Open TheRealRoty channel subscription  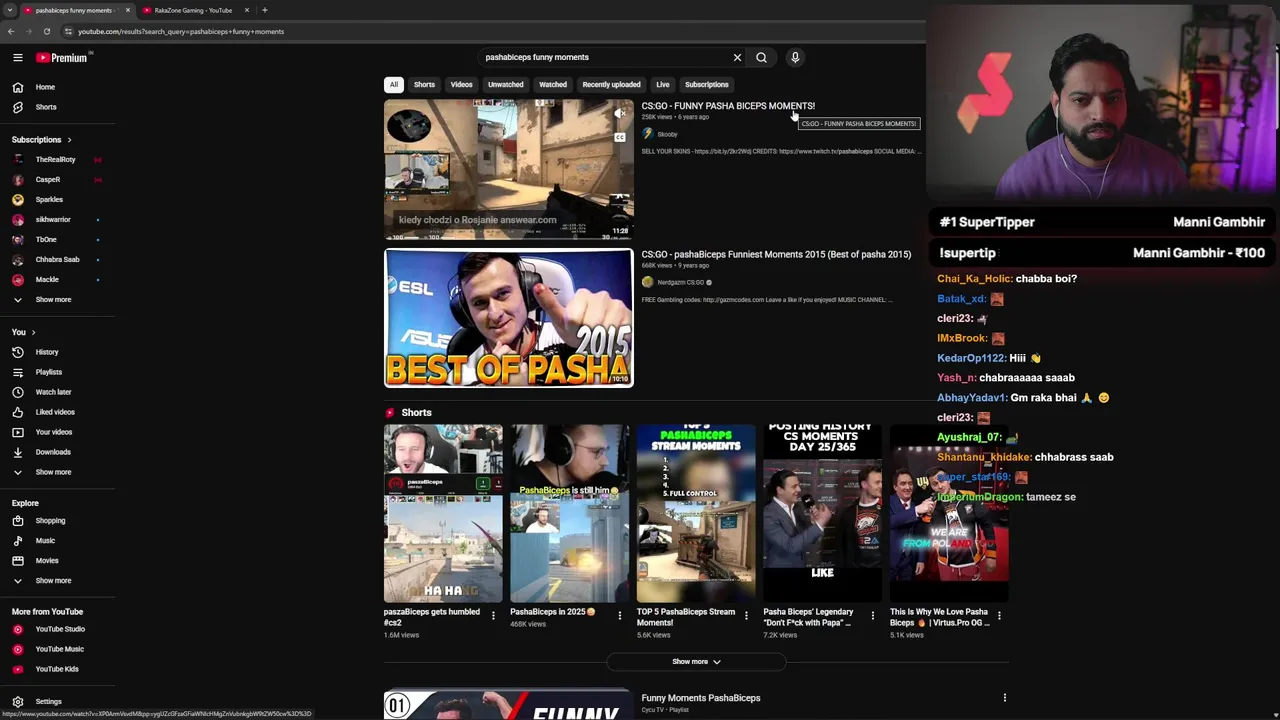coord(56,160)
